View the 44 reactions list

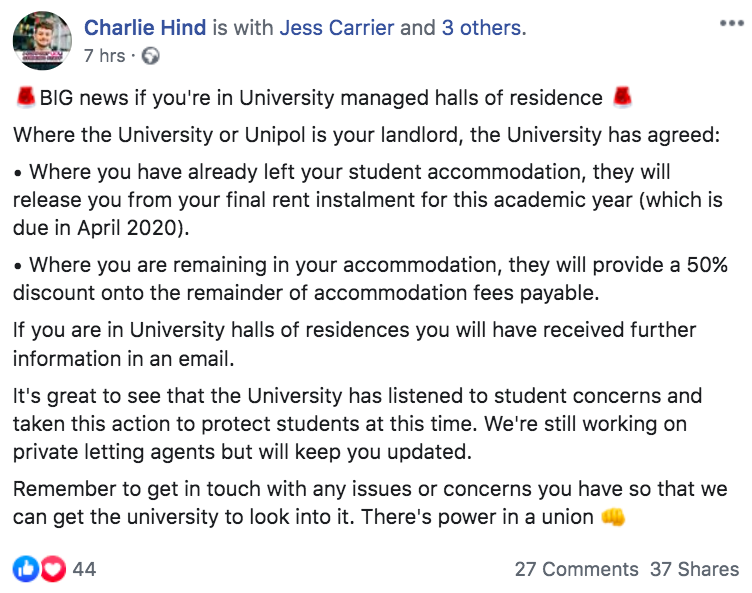pos(84,569)
